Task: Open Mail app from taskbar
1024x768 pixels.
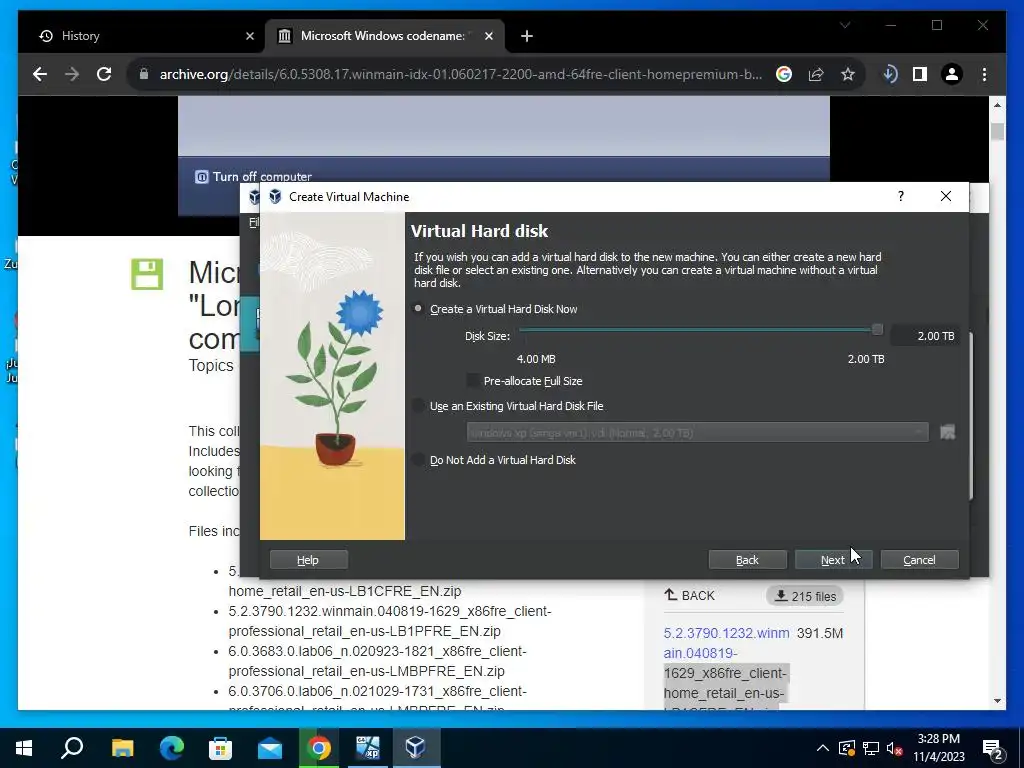Action: pos(270,748)
